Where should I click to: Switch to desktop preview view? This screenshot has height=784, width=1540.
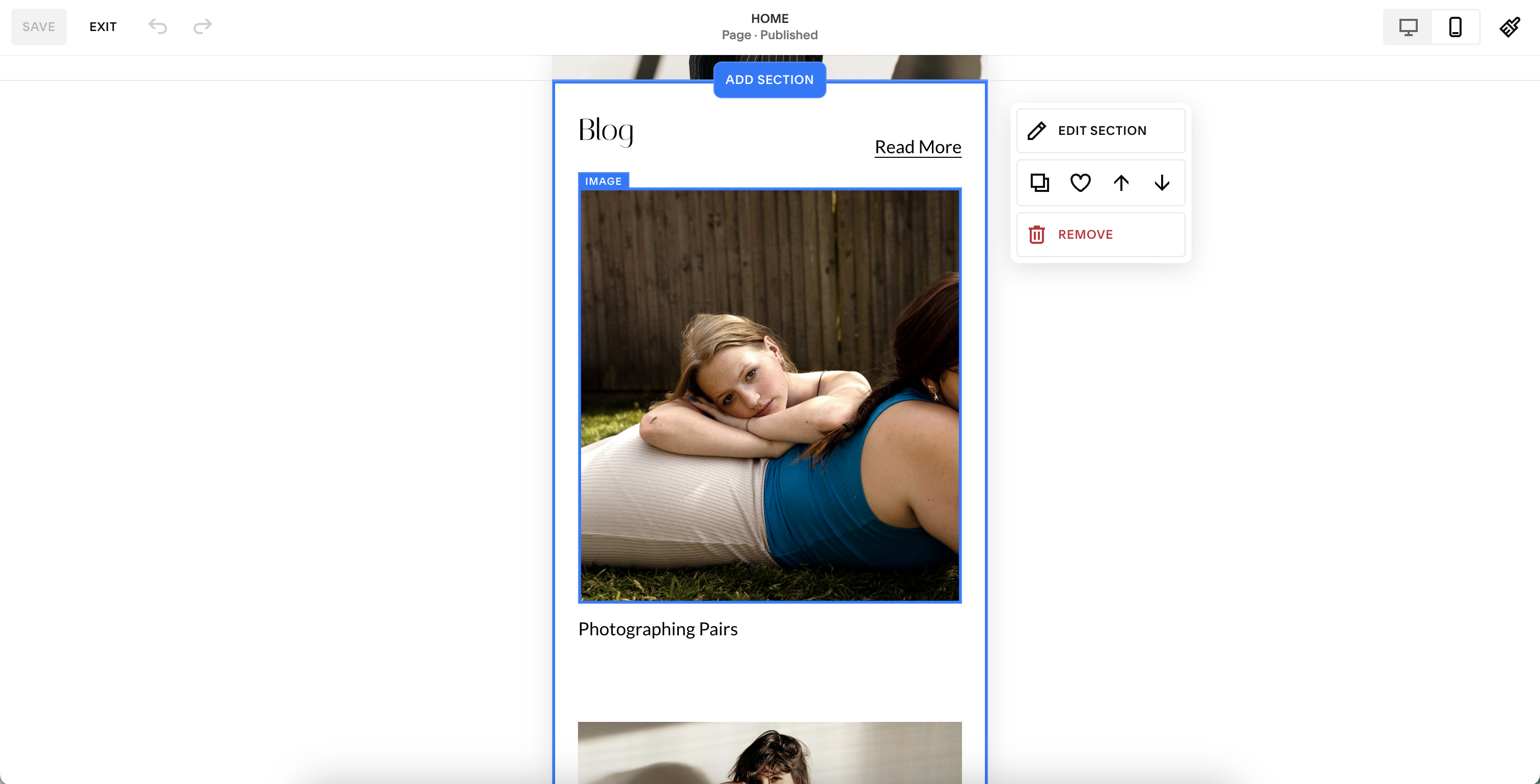(1408, 27)
